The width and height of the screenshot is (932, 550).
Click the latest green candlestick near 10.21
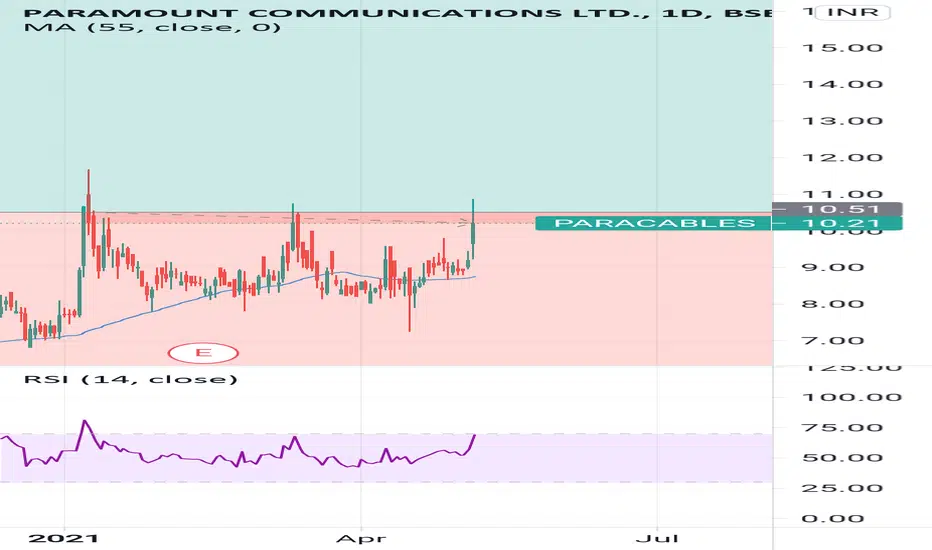click(x=473, y=233)
